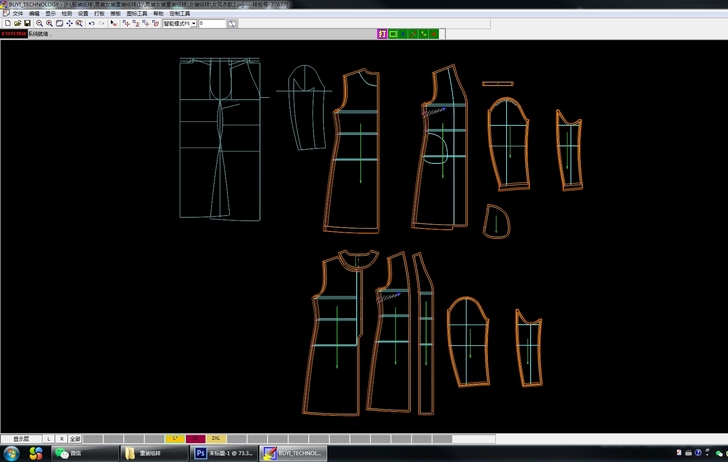The height and width of the screenshot is (462, 728).
Task: Click the fit-to-window view icon
Action: (x=59, y=23)
